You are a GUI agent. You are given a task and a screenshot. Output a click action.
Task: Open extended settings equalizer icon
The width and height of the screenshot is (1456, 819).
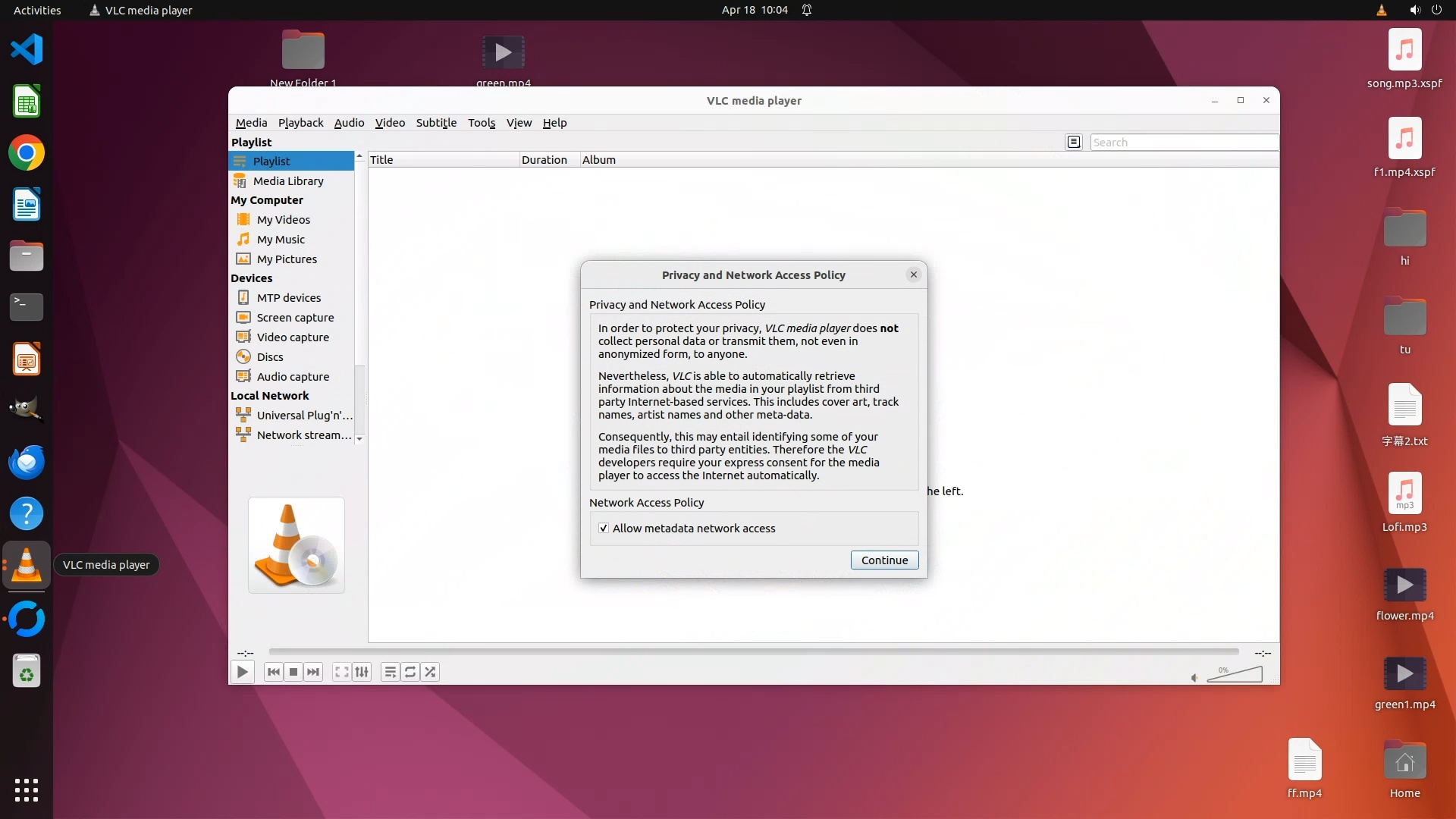[x=362, y=672]
